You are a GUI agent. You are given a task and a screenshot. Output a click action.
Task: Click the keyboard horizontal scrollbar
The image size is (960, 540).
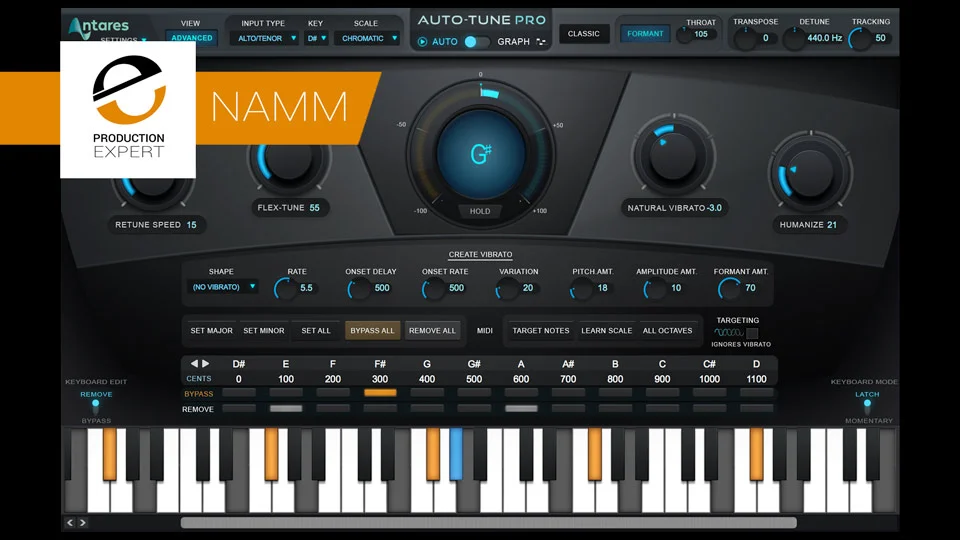489,522
